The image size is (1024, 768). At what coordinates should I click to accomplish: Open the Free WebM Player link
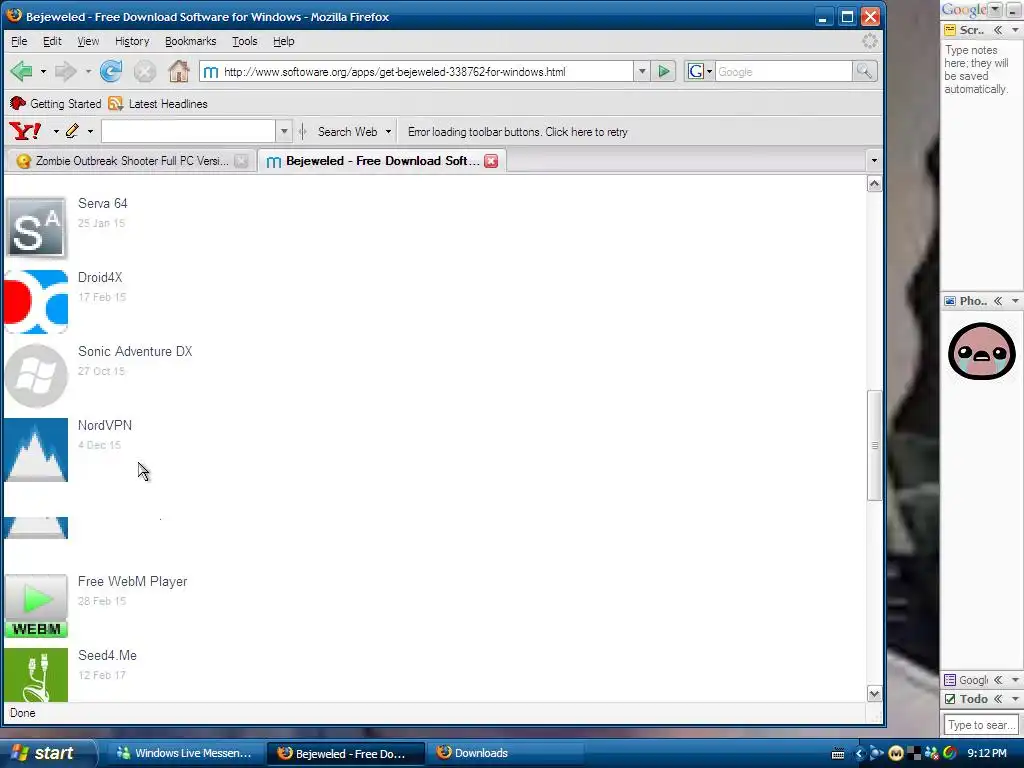pyautogui.click(x=133, y=581)
